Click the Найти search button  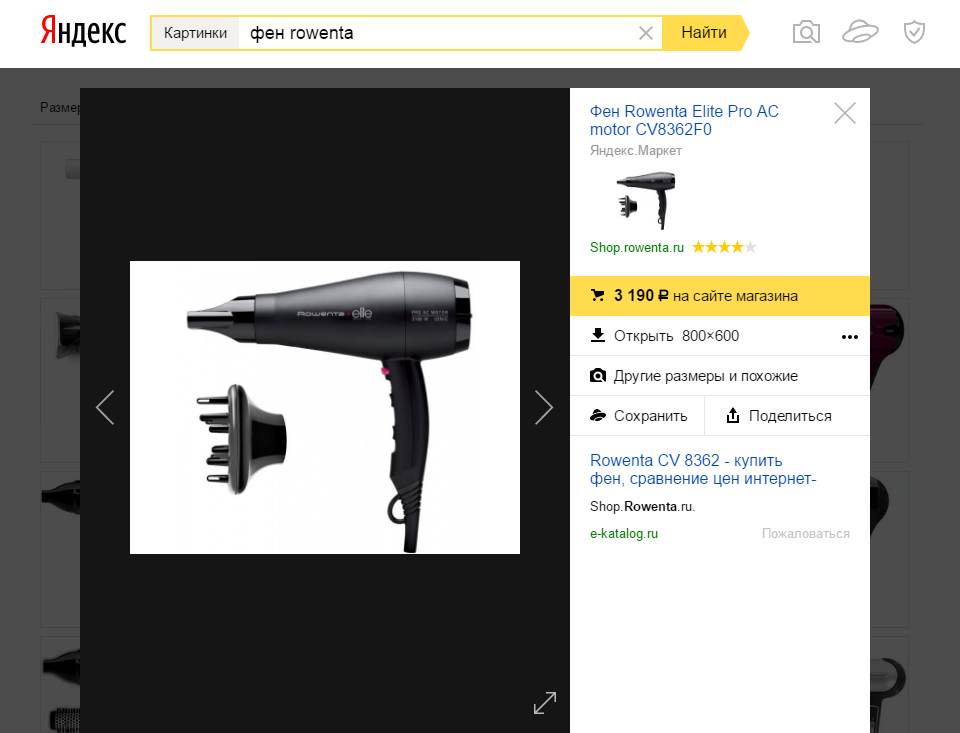(705, 33)
